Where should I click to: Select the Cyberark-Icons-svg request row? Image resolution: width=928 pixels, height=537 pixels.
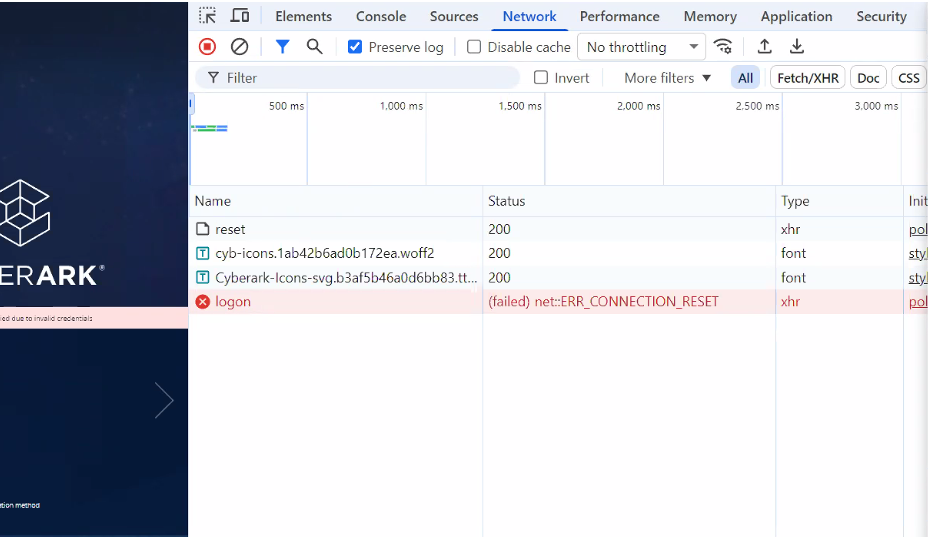[x=558, y=278]
